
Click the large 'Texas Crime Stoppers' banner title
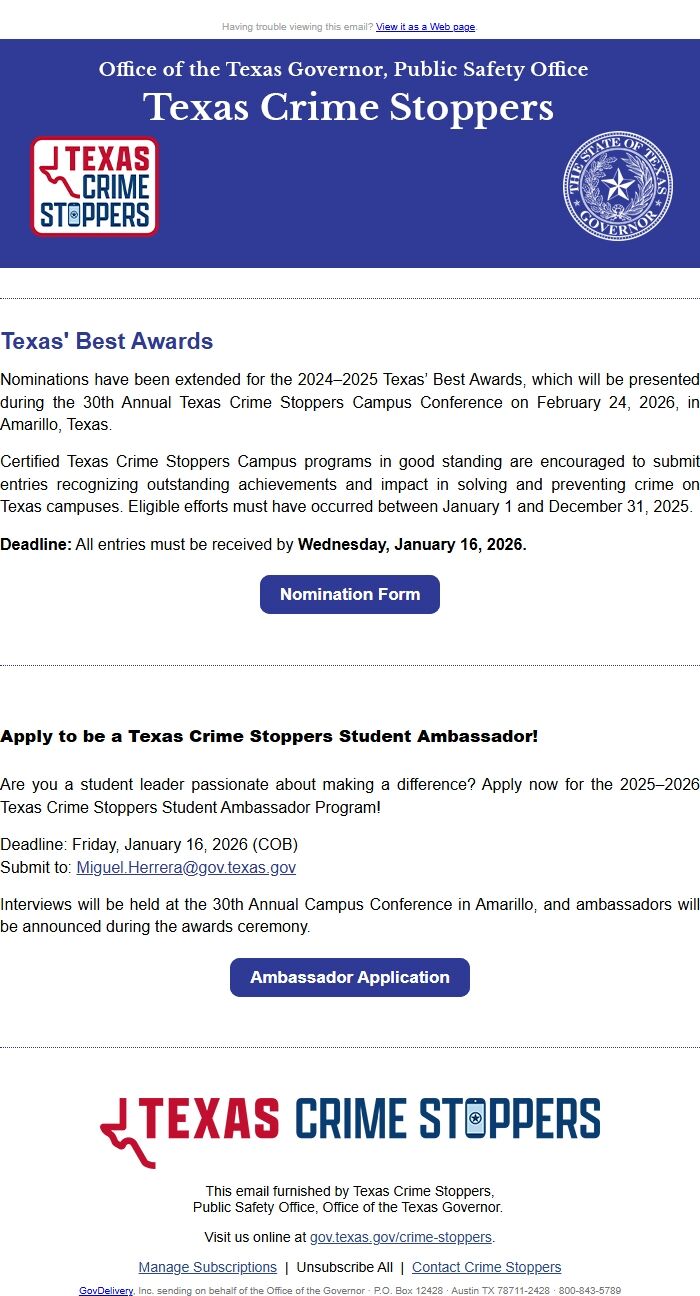348,108
